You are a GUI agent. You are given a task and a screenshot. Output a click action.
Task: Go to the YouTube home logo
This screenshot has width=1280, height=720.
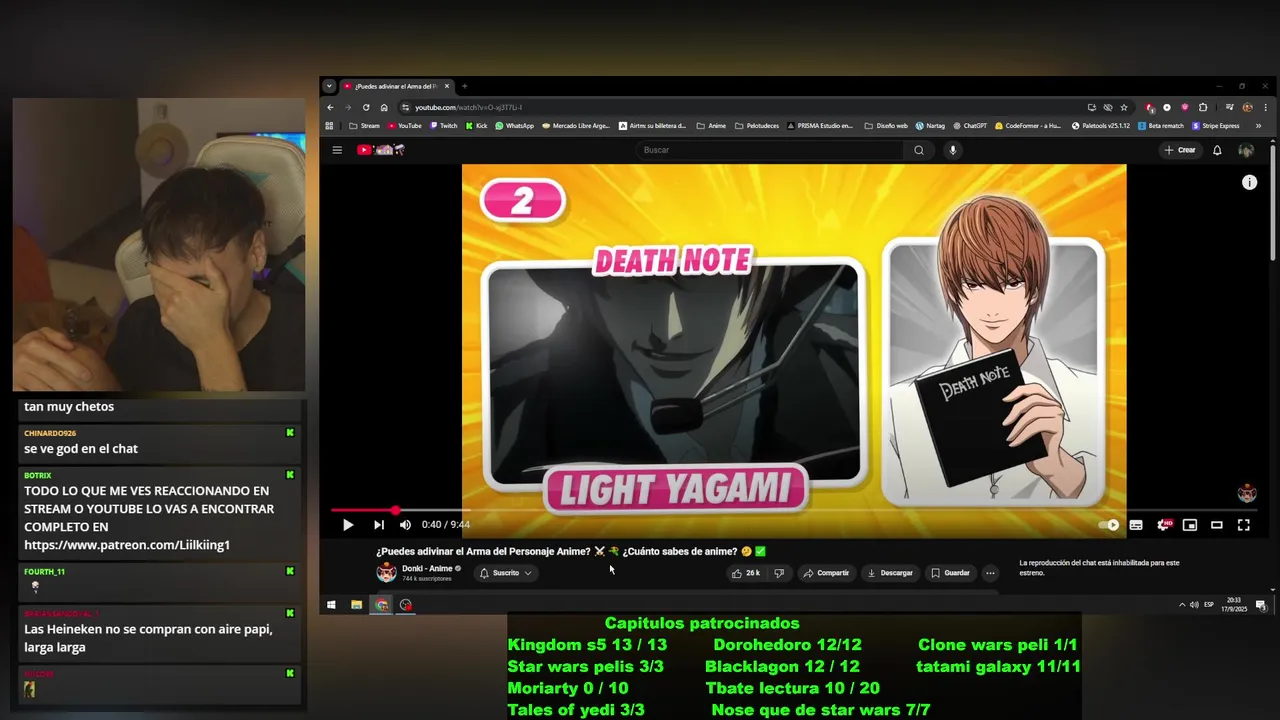(381, 150)
